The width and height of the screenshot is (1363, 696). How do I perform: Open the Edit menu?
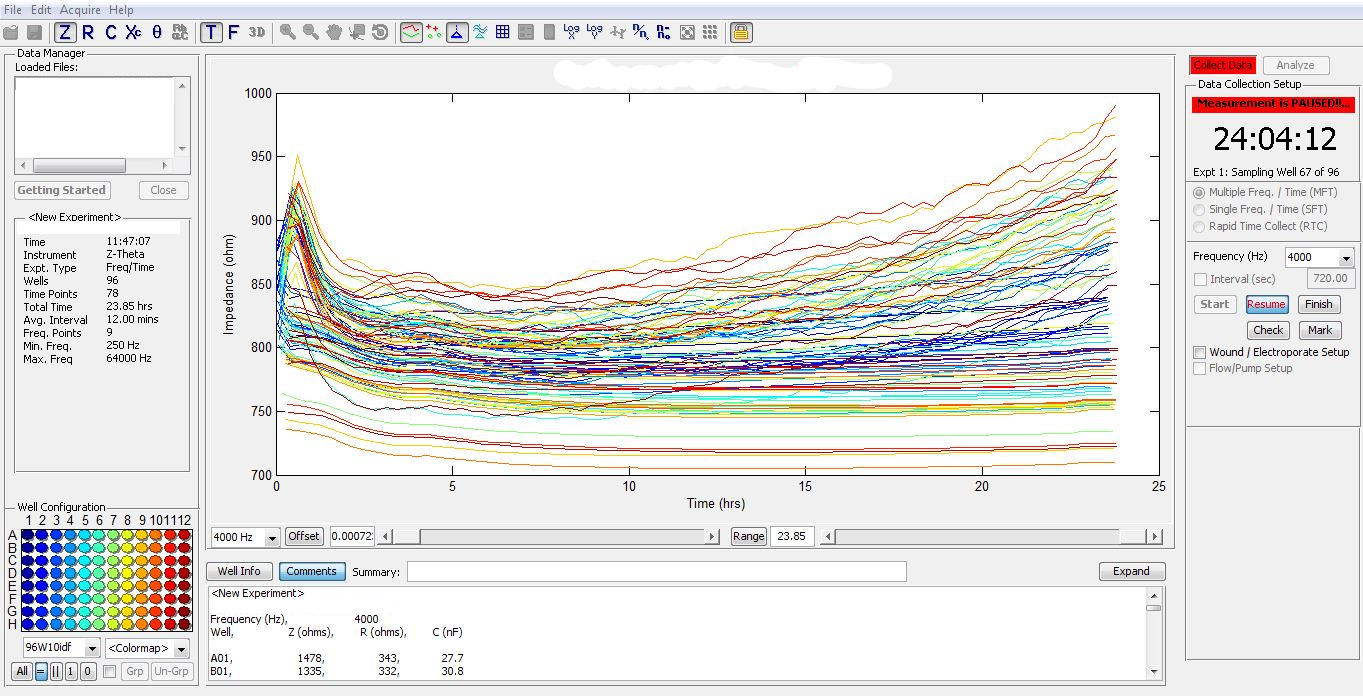click(41, 10)
